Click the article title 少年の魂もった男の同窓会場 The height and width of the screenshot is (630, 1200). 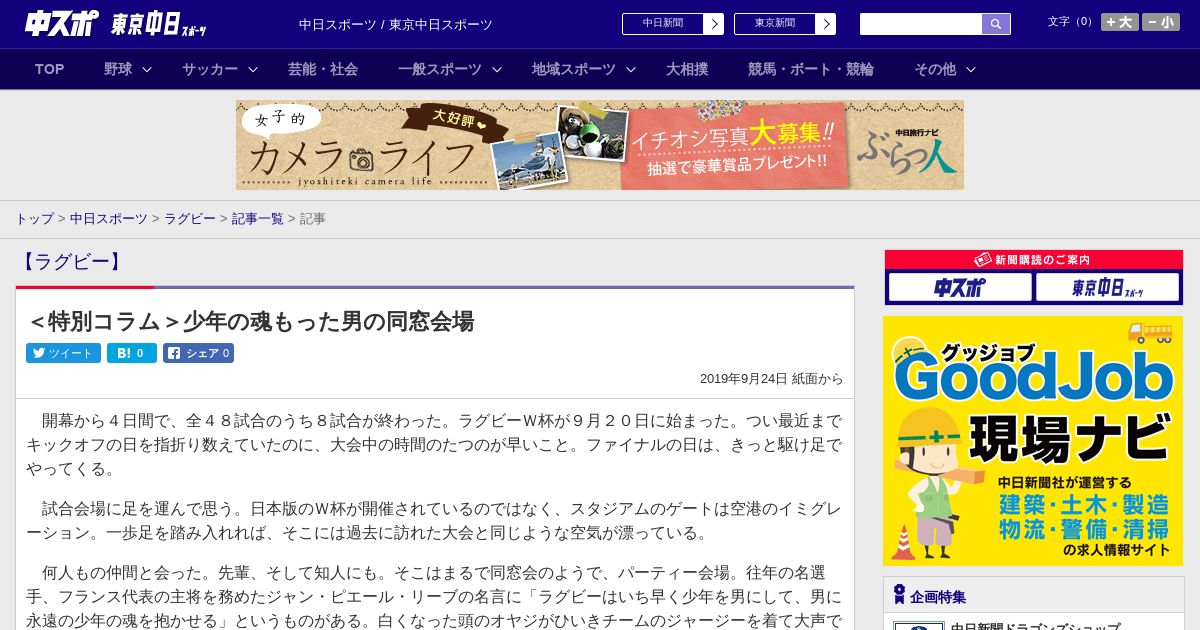coord(250,321)
